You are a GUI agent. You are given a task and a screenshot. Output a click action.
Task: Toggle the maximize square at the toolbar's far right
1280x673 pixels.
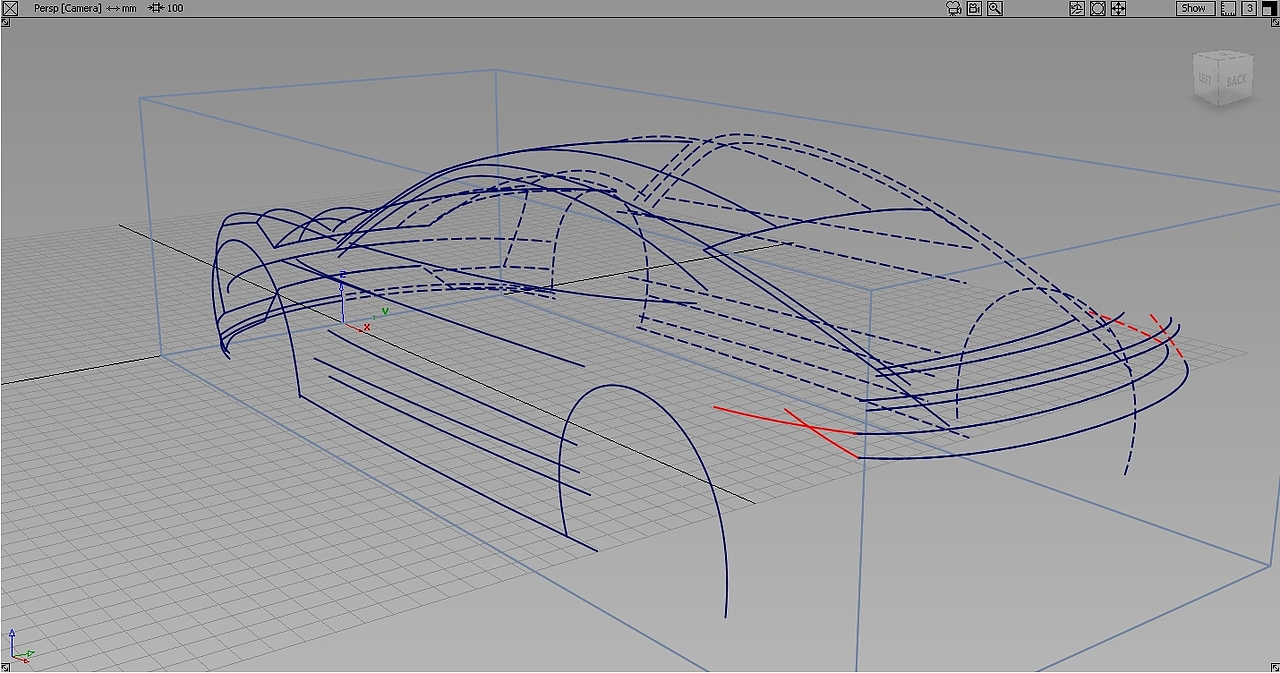click(1271, 8)
